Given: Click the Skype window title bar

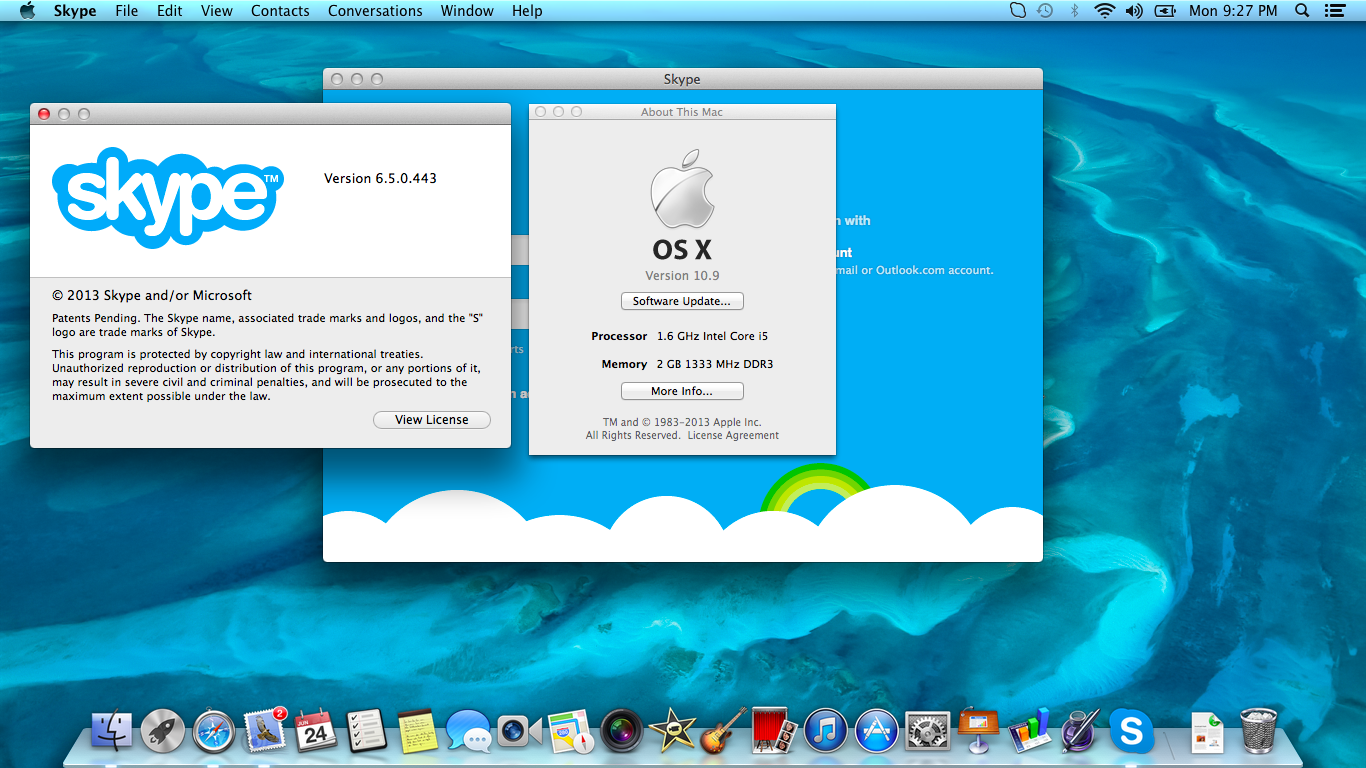Looking at the screenshot, I should pyautogui.click(x=682, y=79).
